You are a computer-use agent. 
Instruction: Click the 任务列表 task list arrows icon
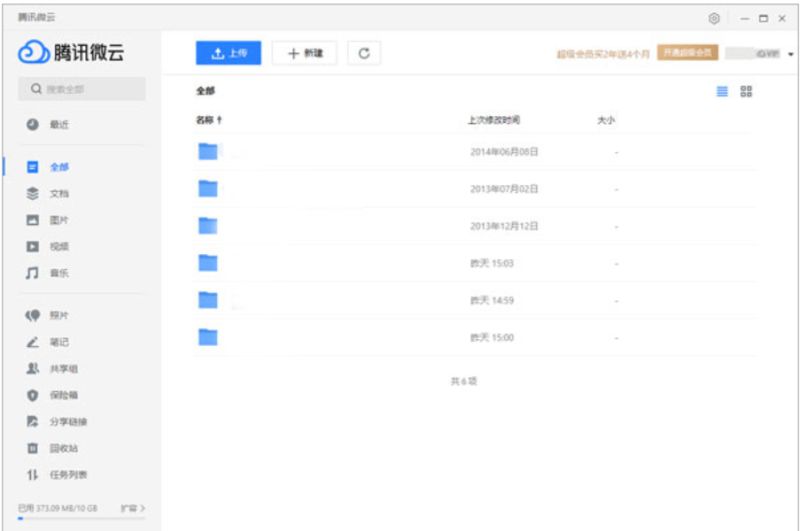[33, 475]
